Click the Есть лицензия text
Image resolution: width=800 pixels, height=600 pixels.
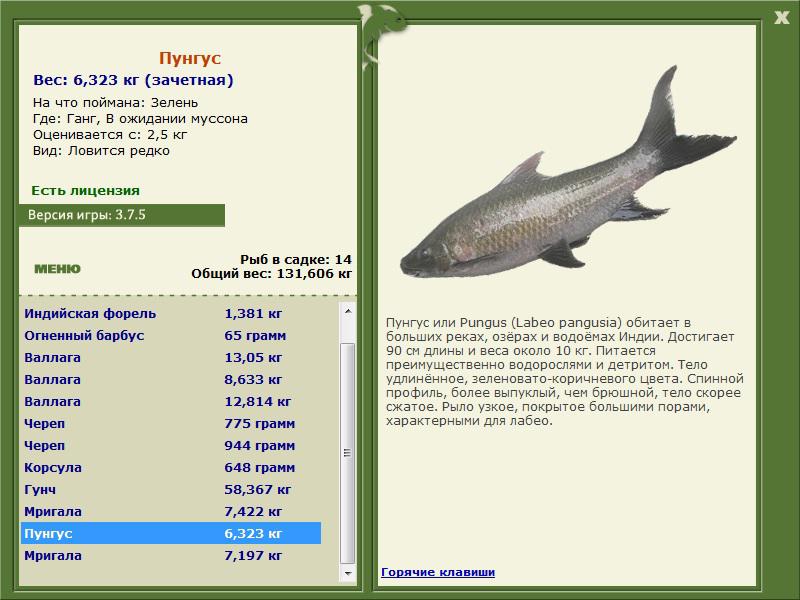pos(85,190)
